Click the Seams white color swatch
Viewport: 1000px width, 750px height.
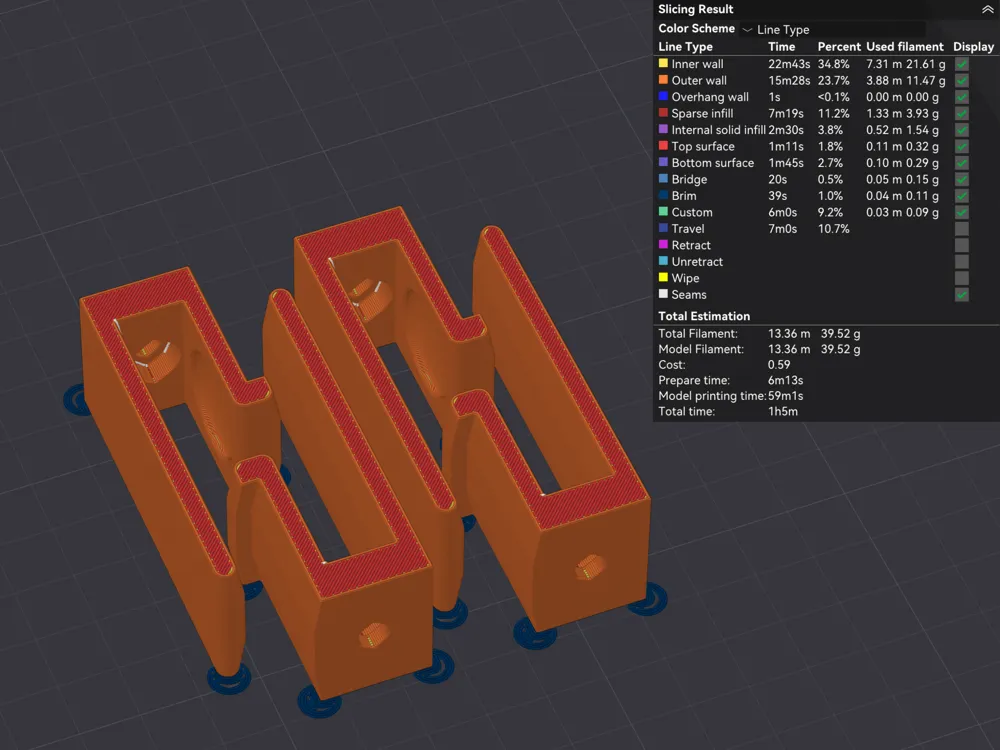(663, 293)
